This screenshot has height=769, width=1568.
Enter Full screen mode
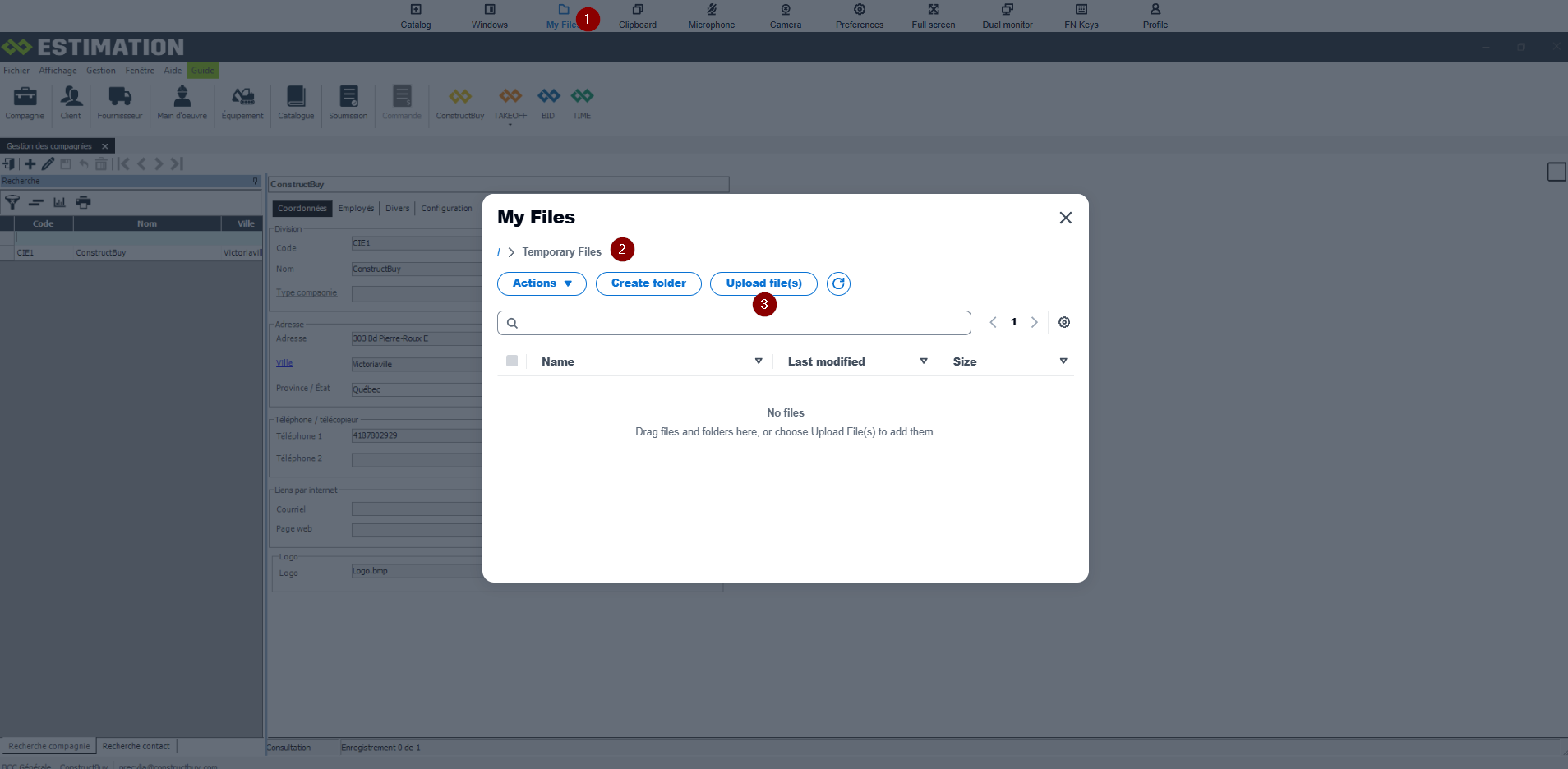click(934, 16)
